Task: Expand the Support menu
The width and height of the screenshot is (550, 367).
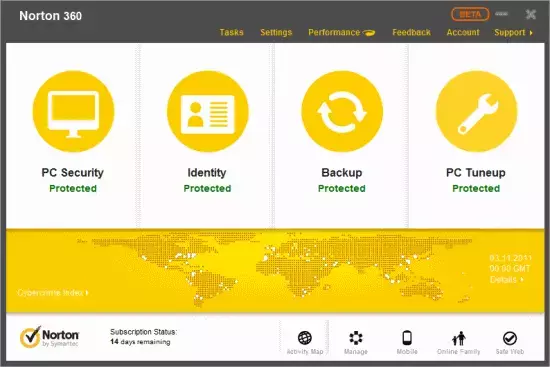Action: [514, 33]
